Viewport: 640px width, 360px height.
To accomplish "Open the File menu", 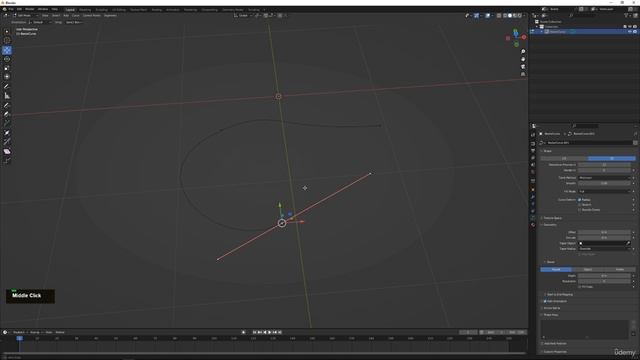I will pos(11,9).
